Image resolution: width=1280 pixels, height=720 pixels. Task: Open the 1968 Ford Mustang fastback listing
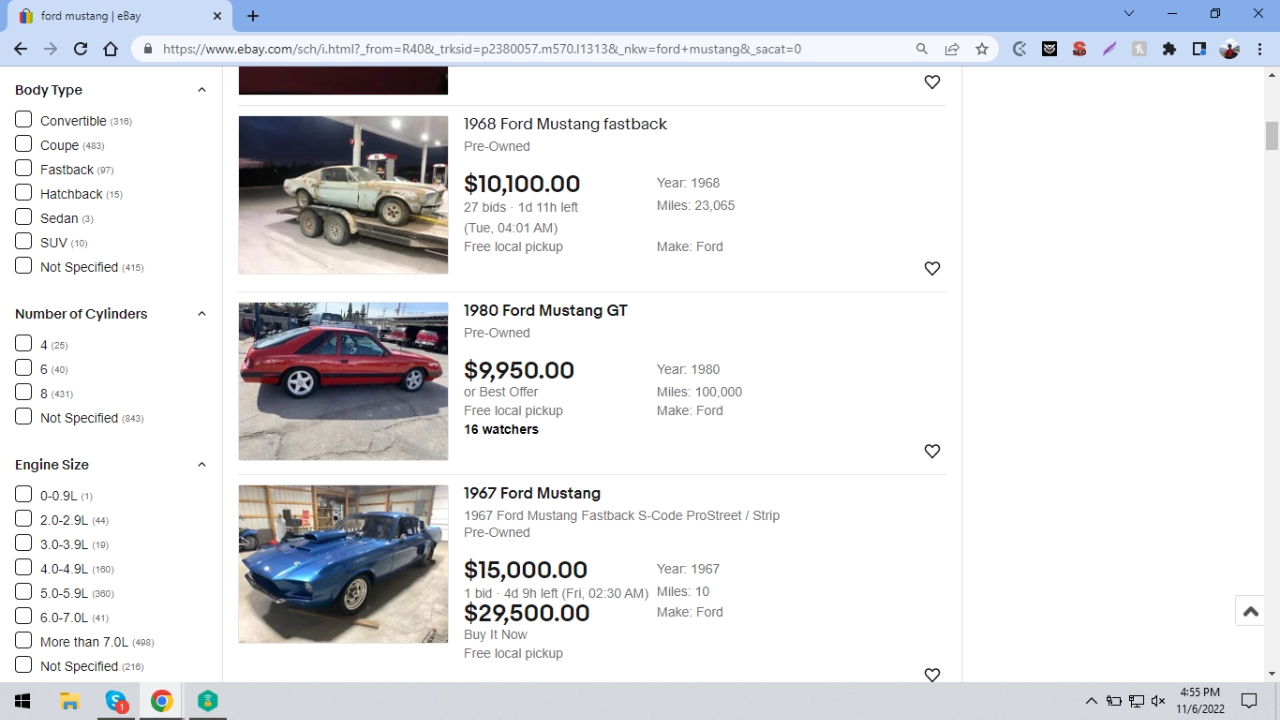(x=565, y=124)
